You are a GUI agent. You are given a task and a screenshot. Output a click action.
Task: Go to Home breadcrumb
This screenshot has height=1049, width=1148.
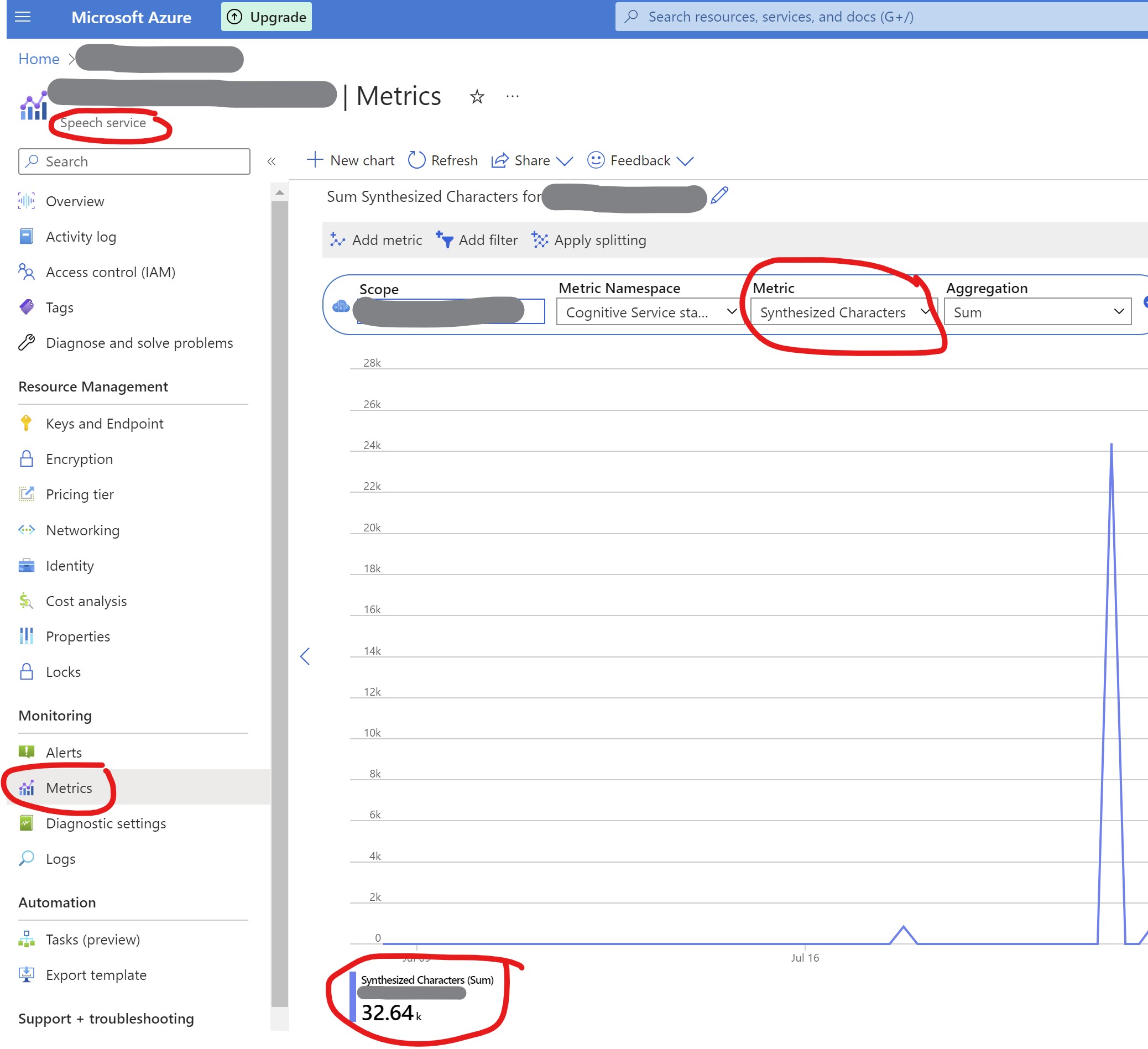click(39, 59)
